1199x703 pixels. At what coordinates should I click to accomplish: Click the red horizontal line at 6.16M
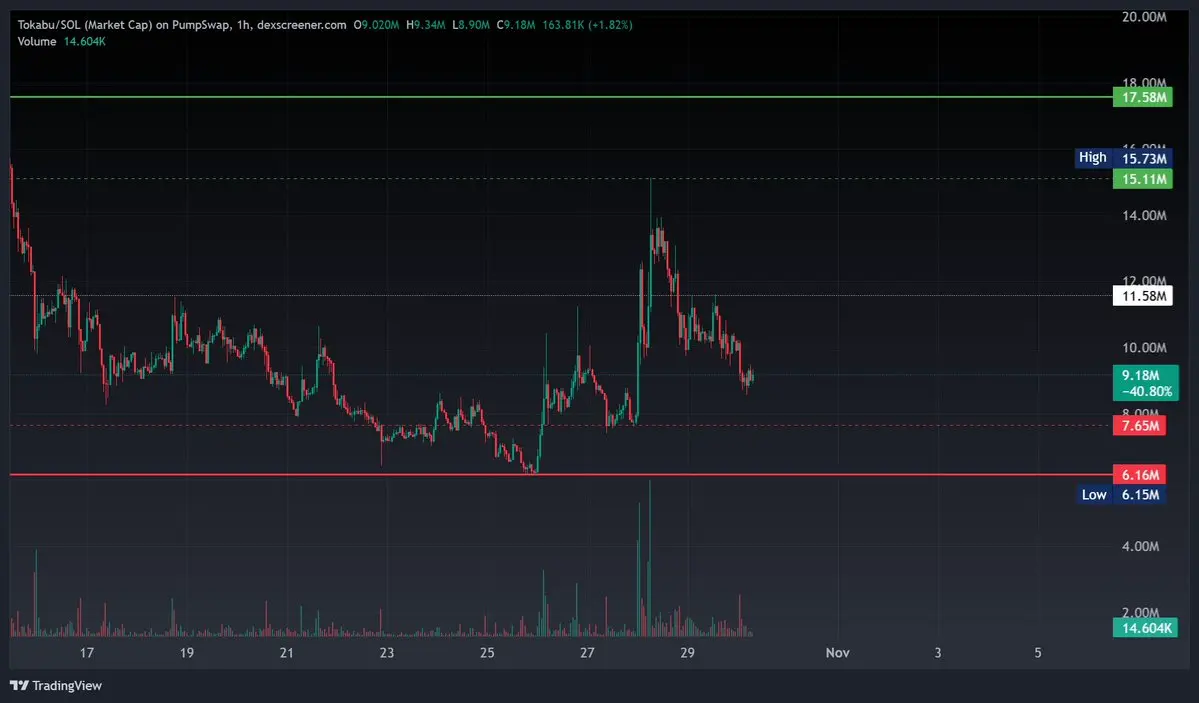tap(561, 475)
